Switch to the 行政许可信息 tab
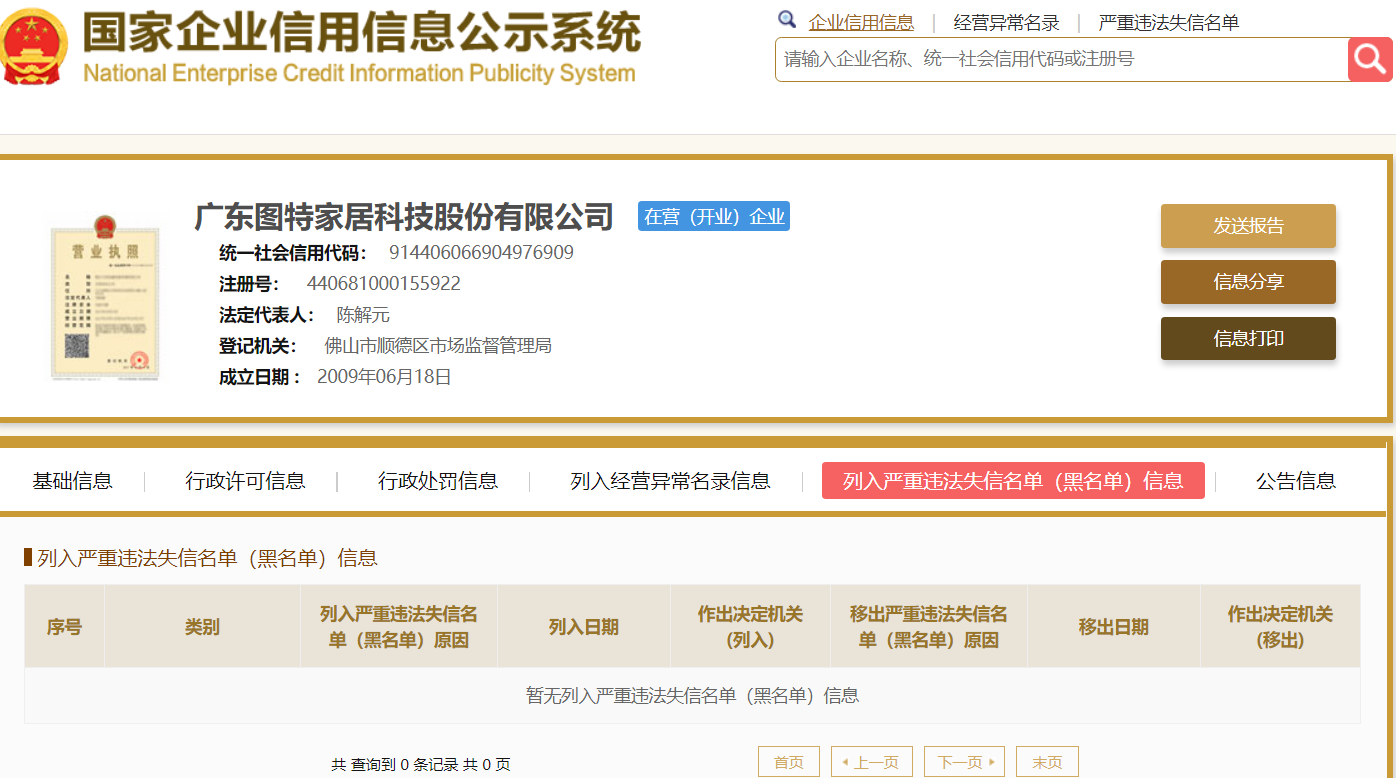Screen dimensions: 1396x778 click(x=245, y=481)
